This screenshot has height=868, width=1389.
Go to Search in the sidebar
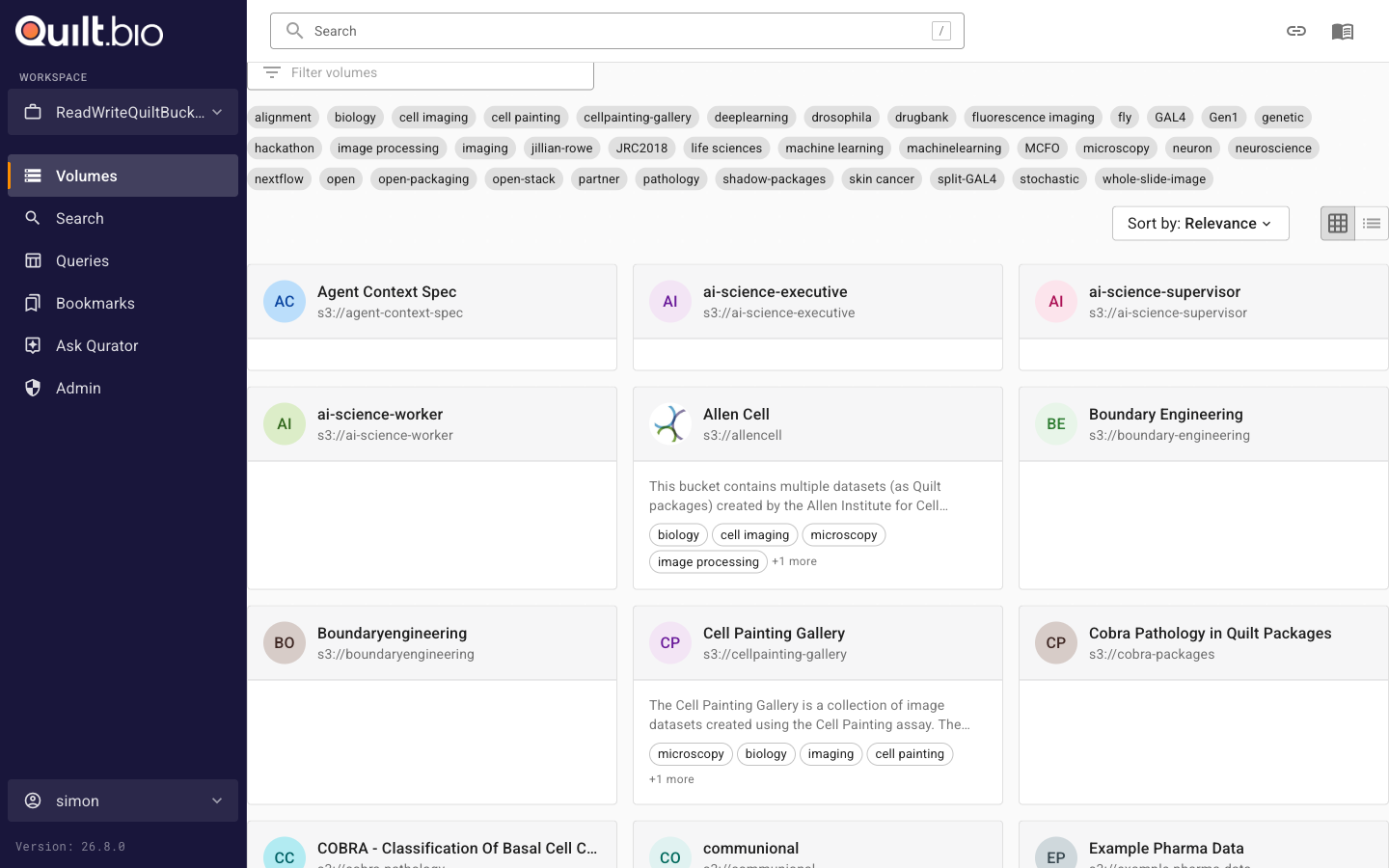pos(123,218)
